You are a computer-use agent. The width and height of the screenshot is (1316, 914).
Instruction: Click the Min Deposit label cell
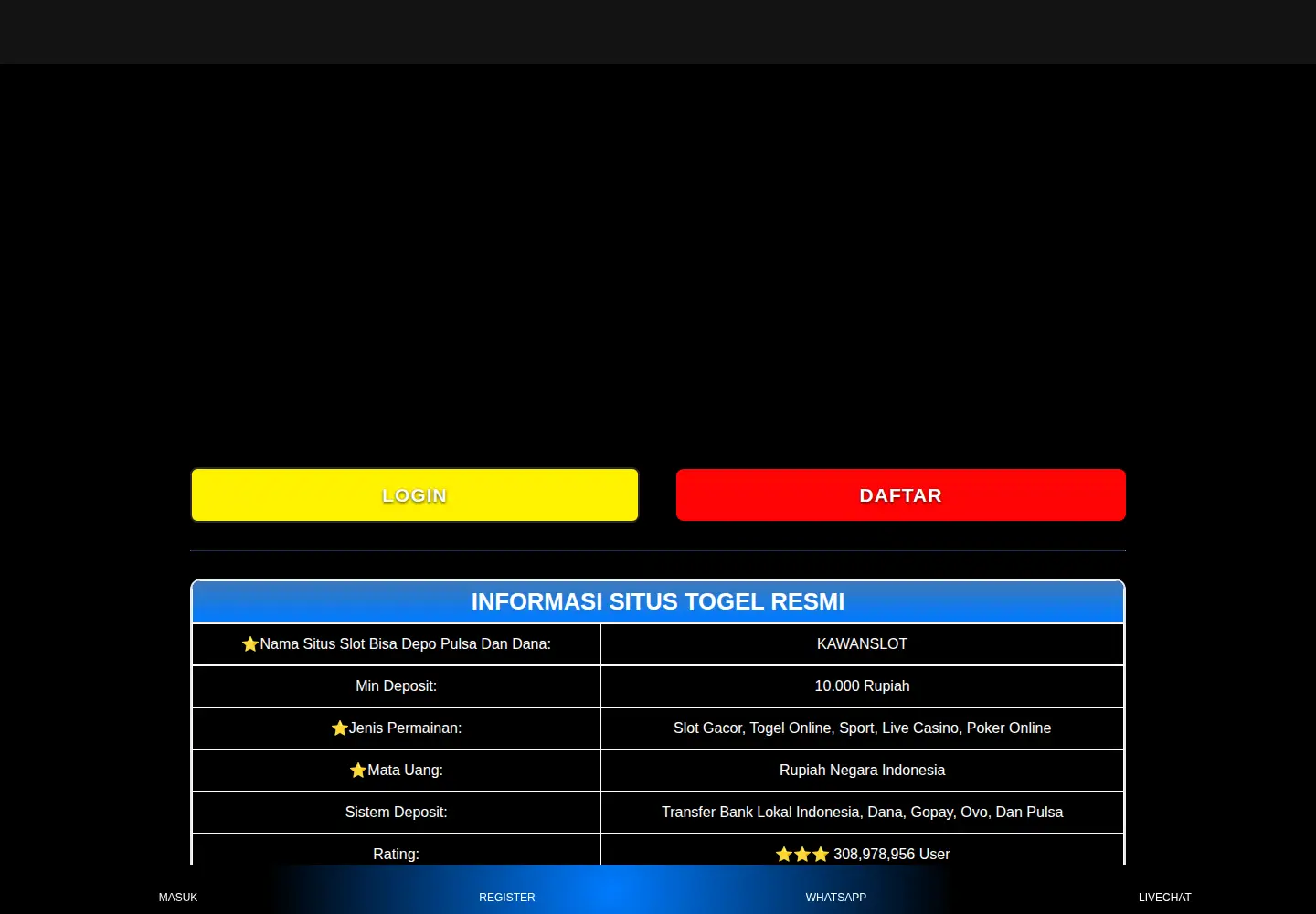(396, 686)
